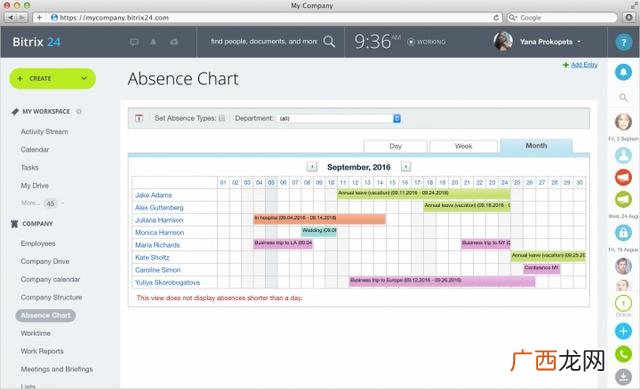Open Juliana Harrison employee link

[159, 220]
